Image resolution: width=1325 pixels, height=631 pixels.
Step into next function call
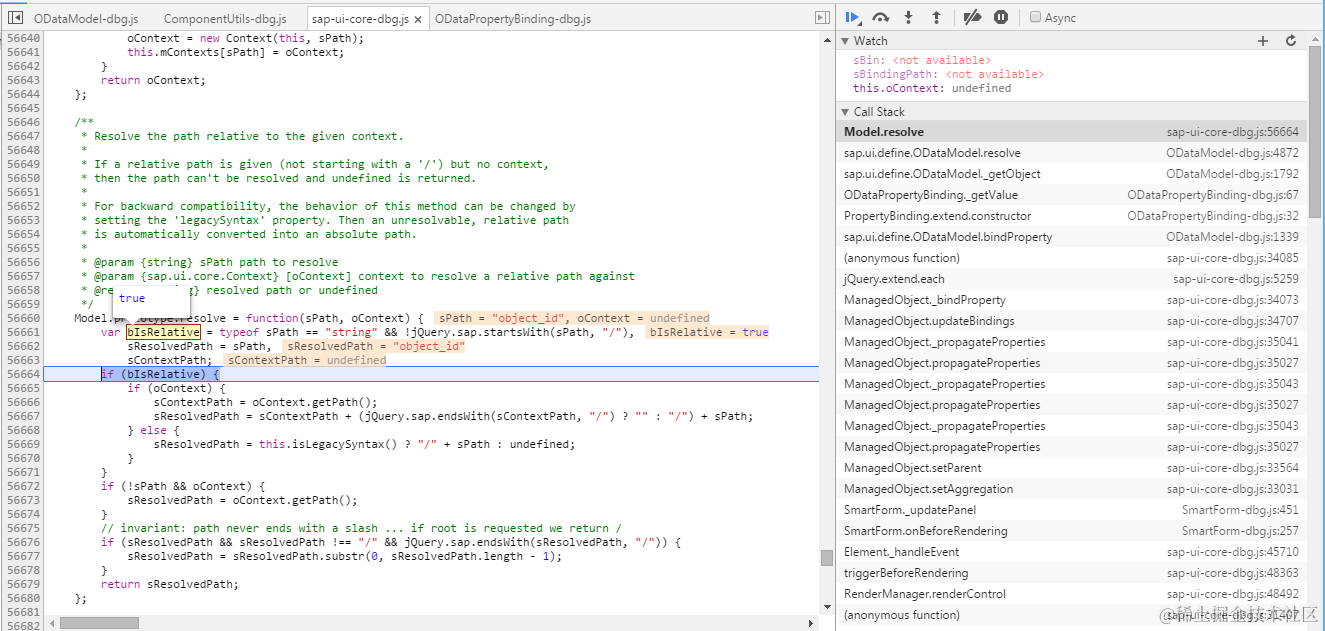(x=908, y=17)
